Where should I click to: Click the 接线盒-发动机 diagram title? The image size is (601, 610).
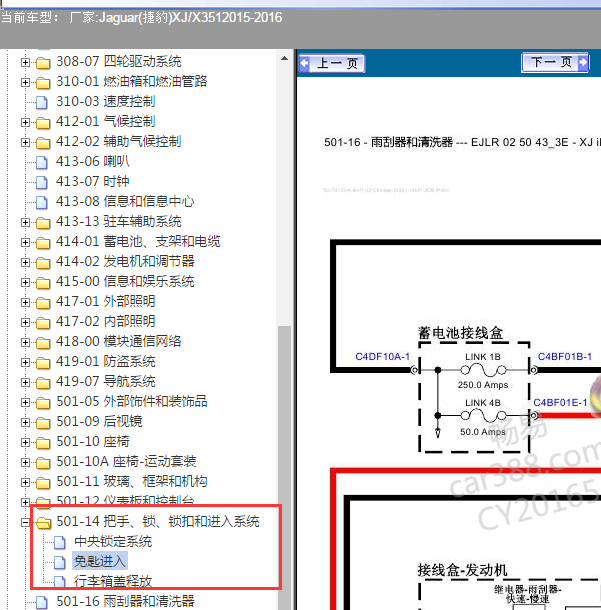point(463,570)
